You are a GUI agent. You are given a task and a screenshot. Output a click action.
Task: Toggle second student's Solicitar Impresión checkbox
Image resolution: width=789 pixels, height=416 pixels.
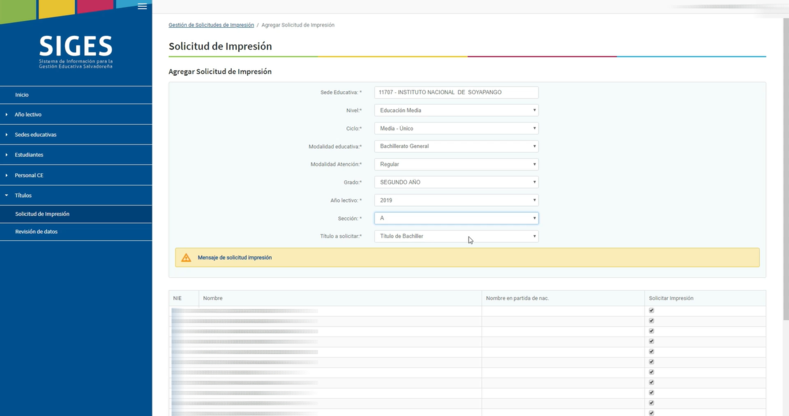pyautogui.click(x=651, y=321)
